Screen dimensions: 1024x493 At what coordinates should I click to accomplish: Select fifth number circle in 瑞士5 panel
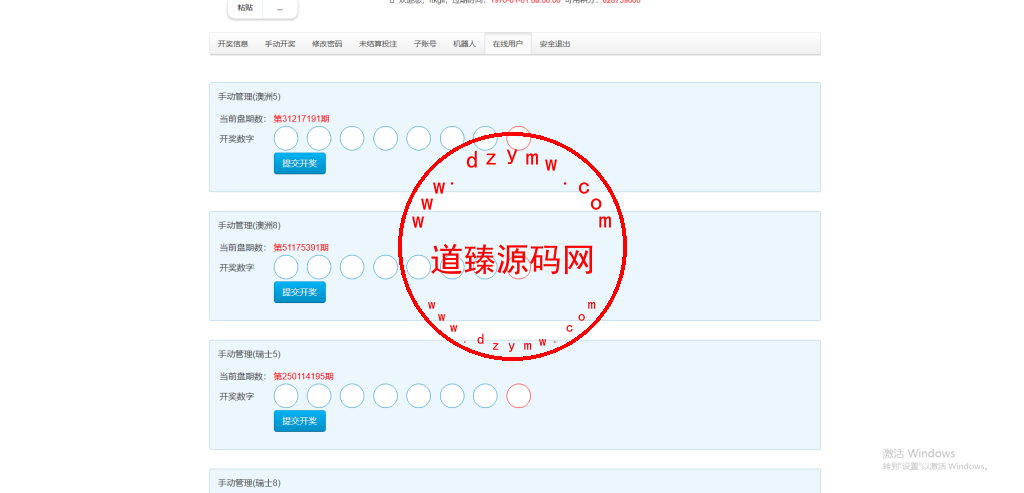tap(419, 396)
